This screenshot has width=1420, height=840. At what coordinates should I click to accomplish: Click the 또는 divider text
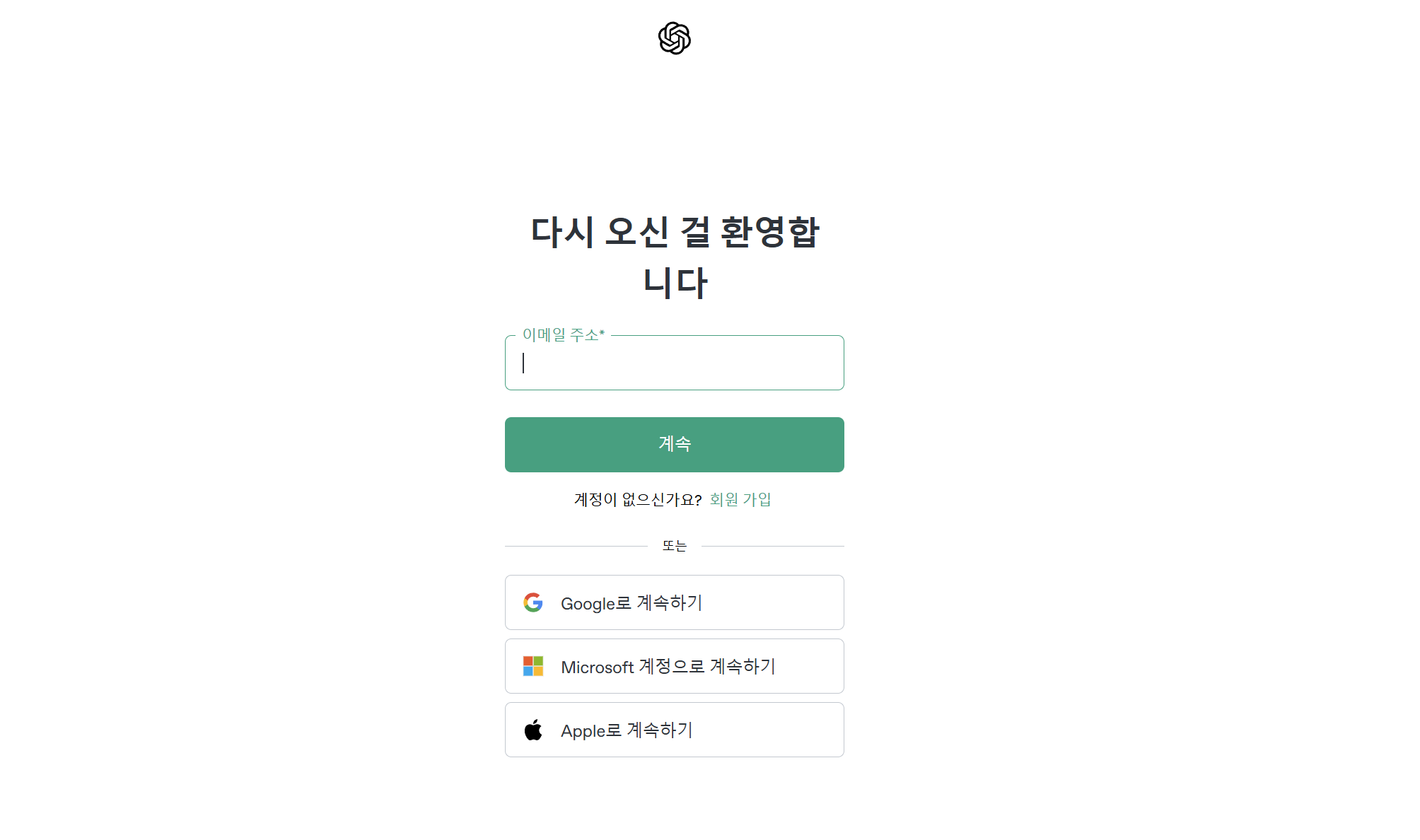click(674, 546)
